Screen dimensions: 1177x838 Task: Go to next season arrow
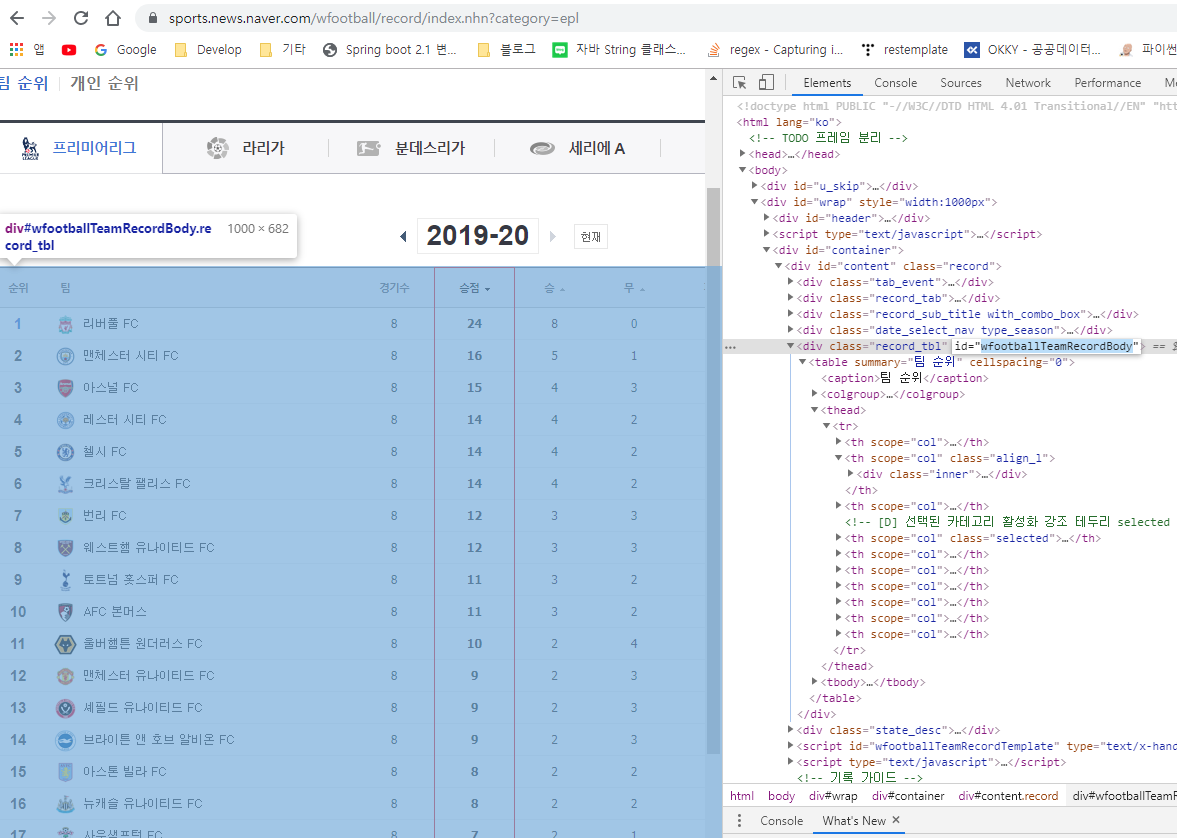(553, 237)
